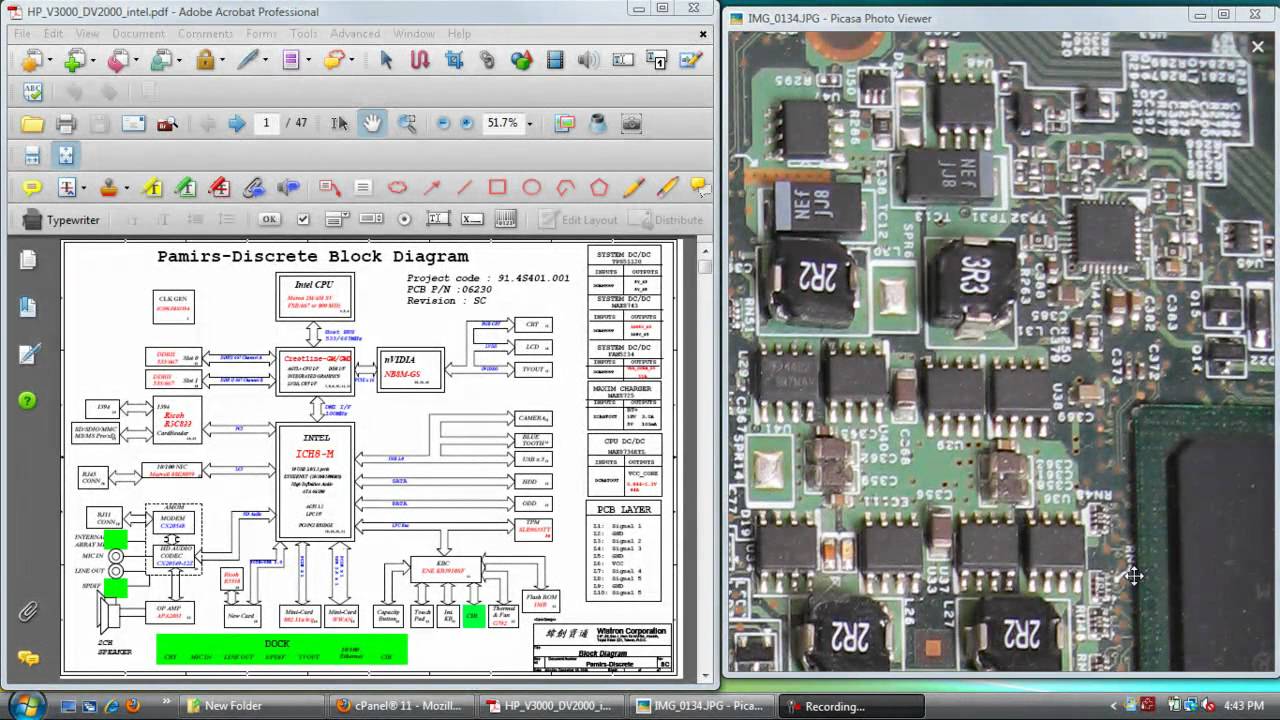Expand the Secure padlock dropdown arrow

[x=224, y=62]
